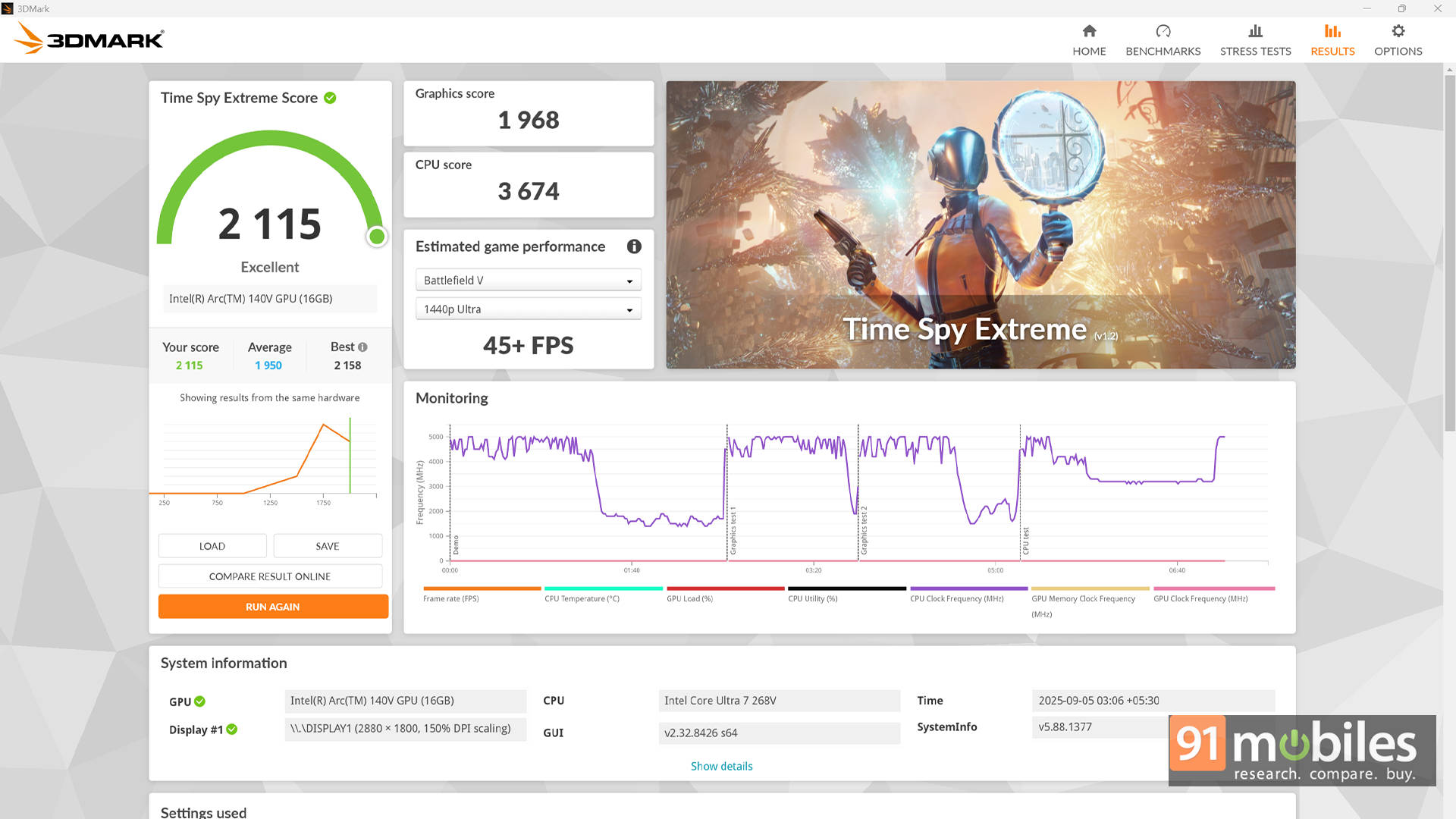Click green validation check beside Time Spy Extreme Score
Viewport: 1456px width, 819px height.
[330, 98]
